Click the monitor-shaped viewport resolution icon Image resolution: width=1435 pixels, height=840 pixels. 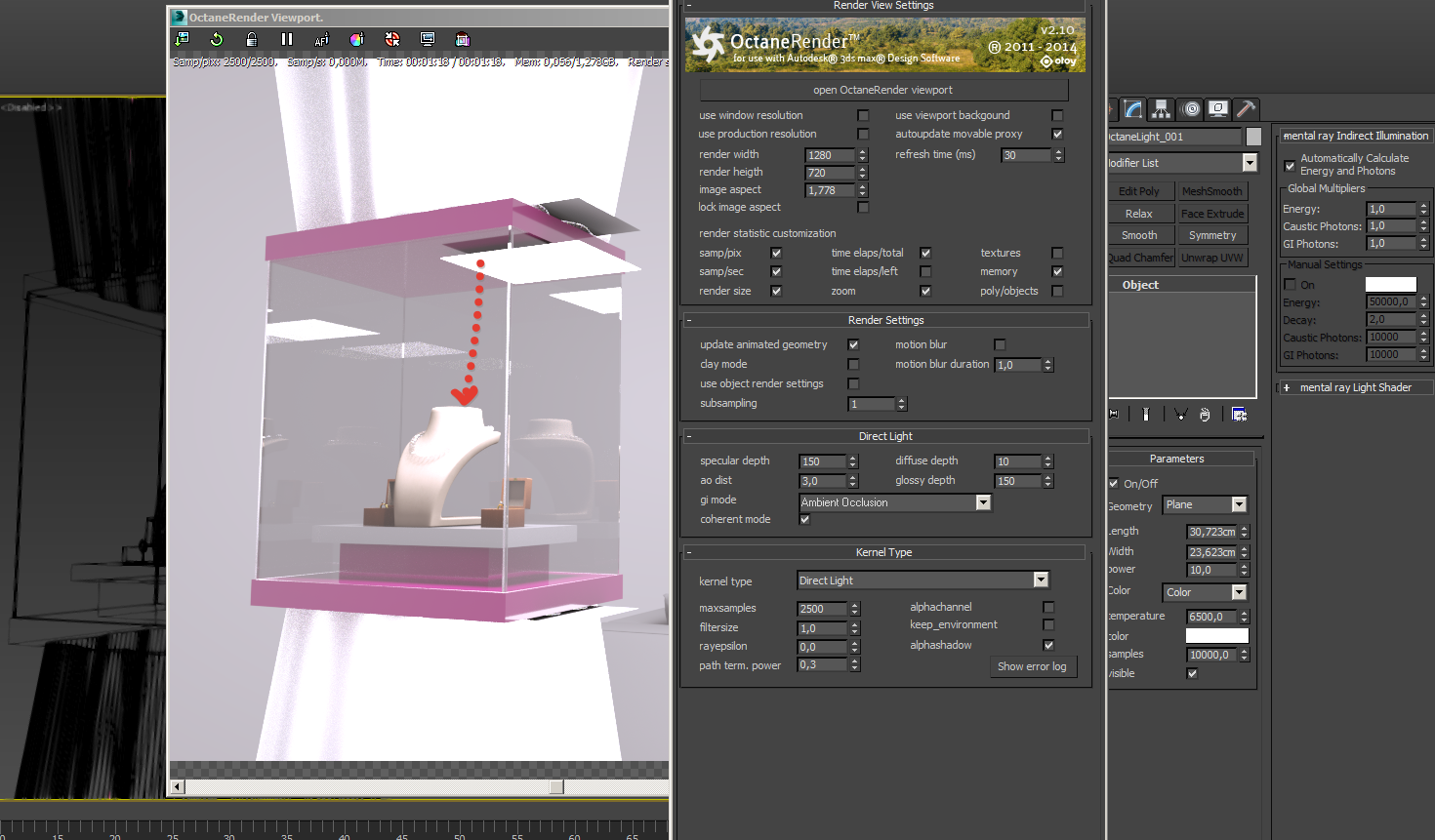click(x=428, y=39)
